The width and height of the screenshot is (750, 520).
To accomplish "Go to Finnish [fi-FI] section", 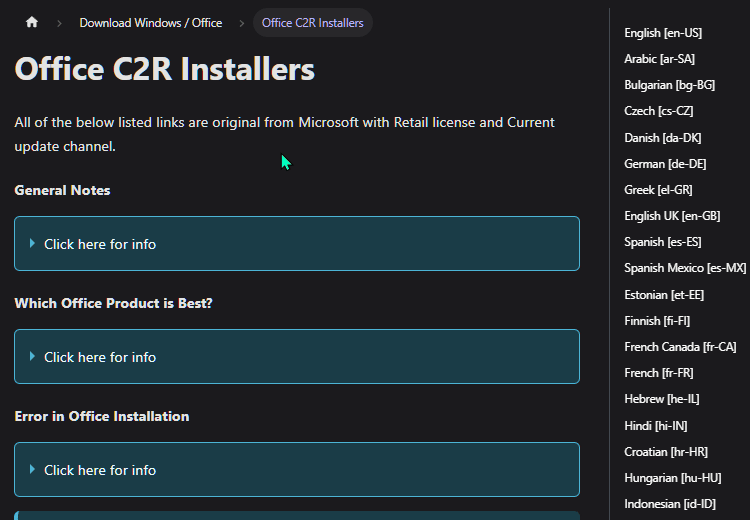I will click(x=657, y=321).
